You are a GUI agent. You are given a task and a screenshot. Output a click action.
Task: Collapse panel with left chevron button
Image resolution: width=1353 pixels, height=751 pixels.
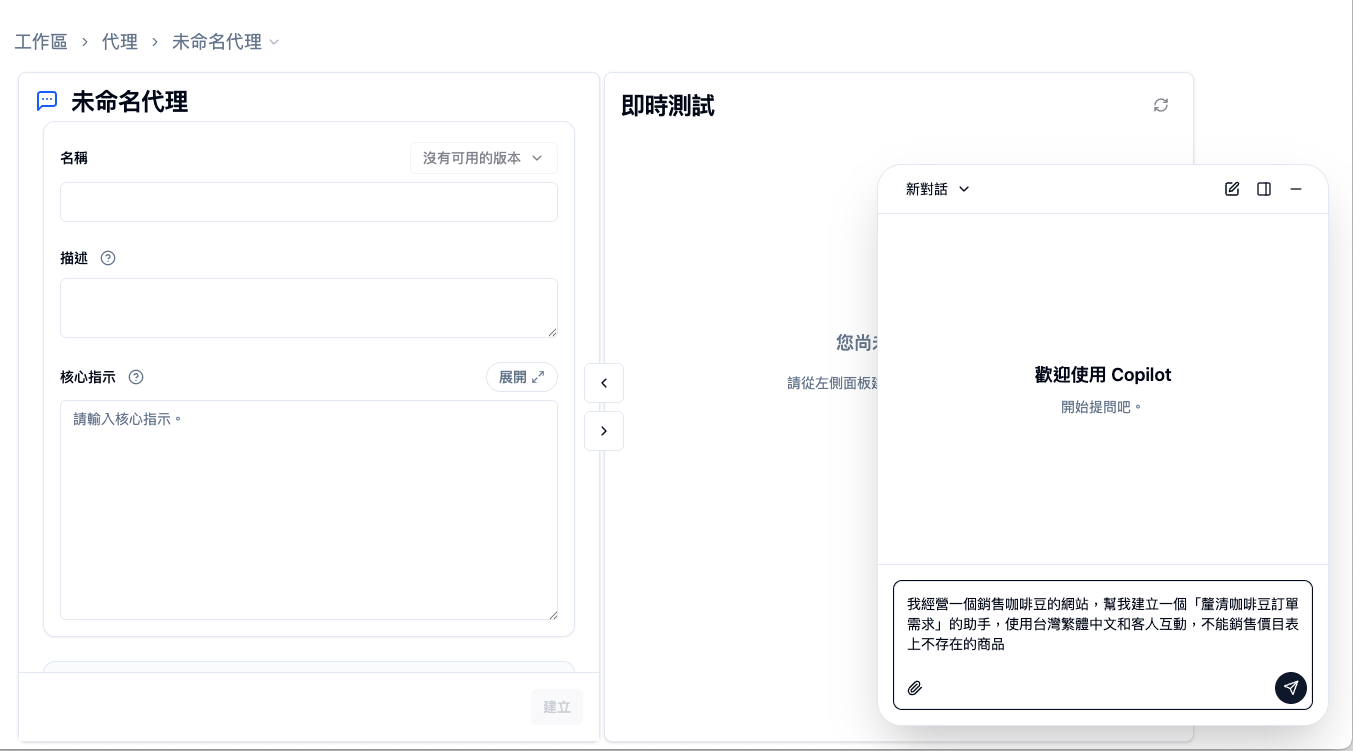tap(604, 383)
